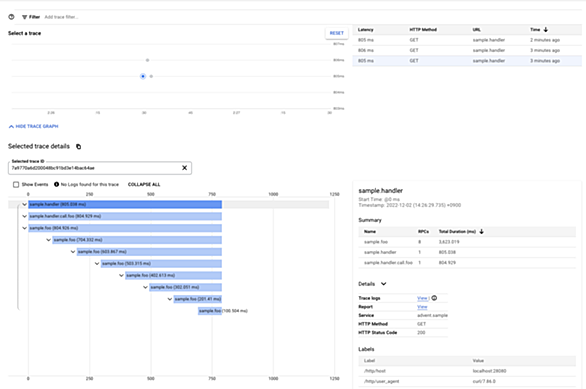This screenshot has width=586, height=389.
Task: Click the summary Name column header
Action: pos(370,232)
